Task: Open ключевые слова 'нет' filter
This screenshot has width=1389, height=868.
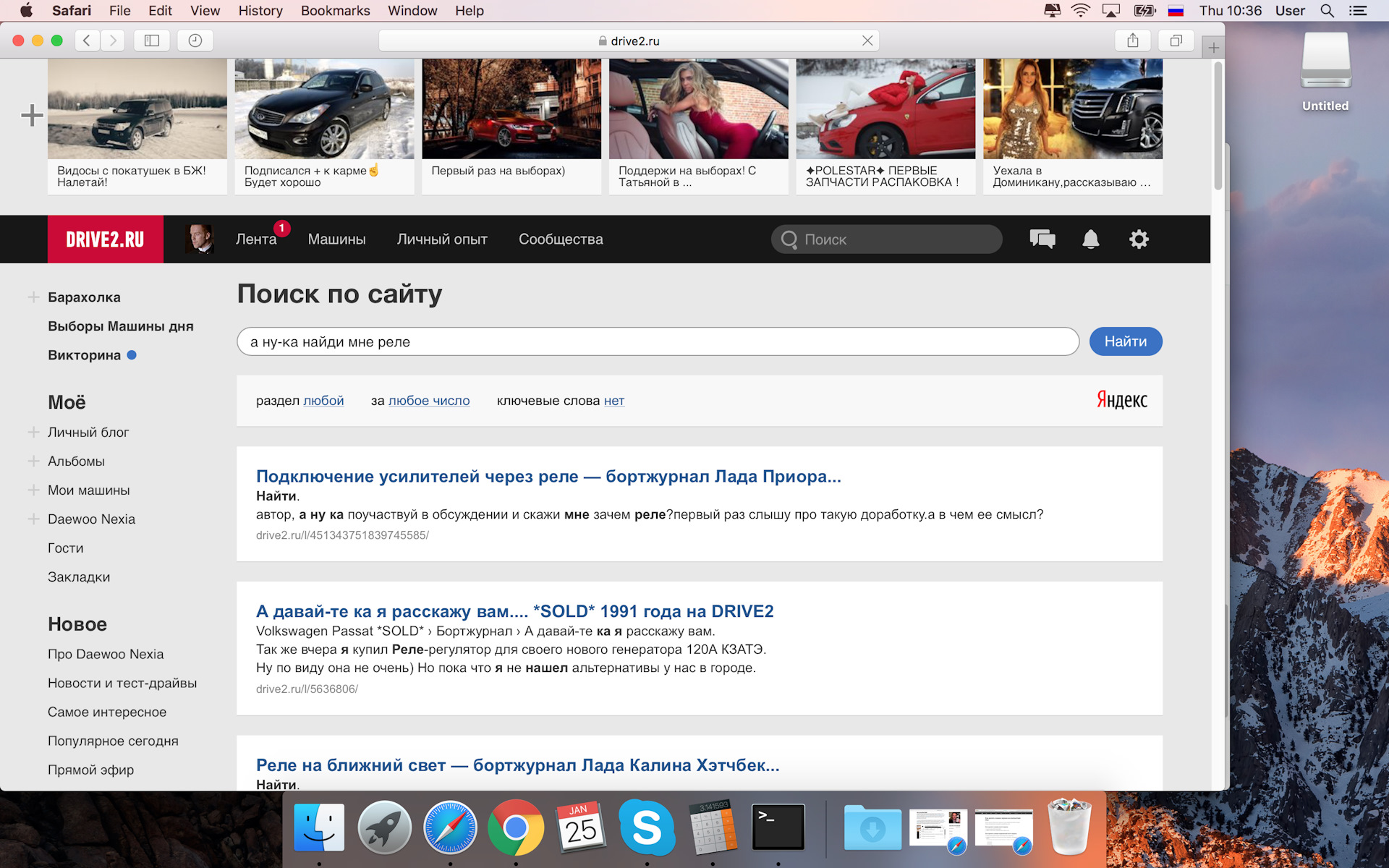Action: coord(613,401)
